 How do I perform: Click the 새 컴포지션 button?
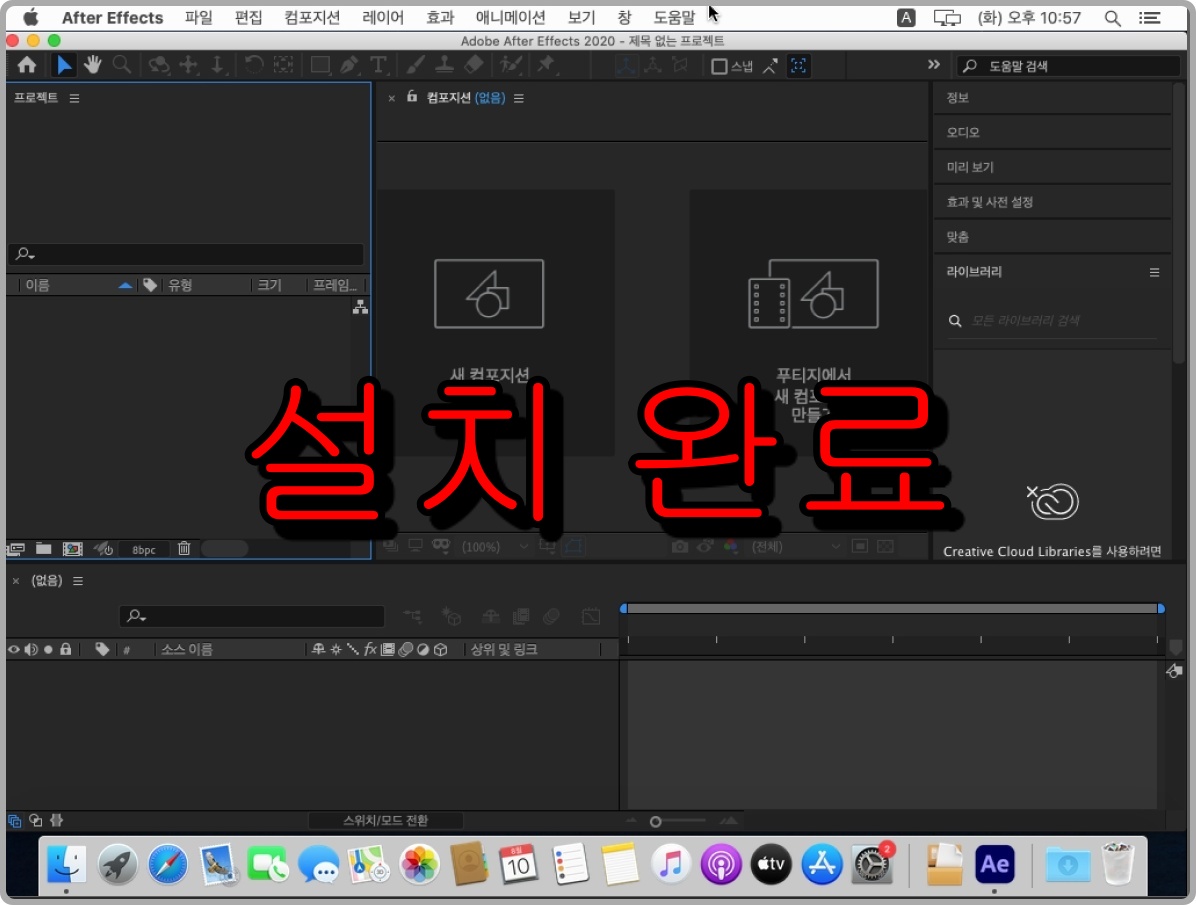490,293
